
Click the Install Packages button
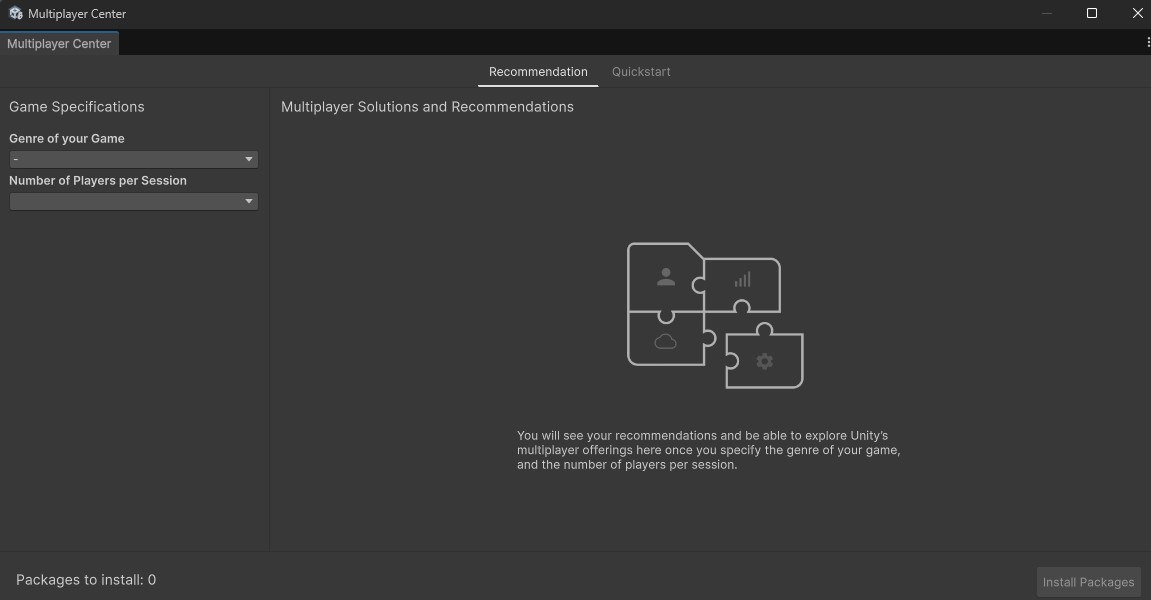tap(1089, 582)
